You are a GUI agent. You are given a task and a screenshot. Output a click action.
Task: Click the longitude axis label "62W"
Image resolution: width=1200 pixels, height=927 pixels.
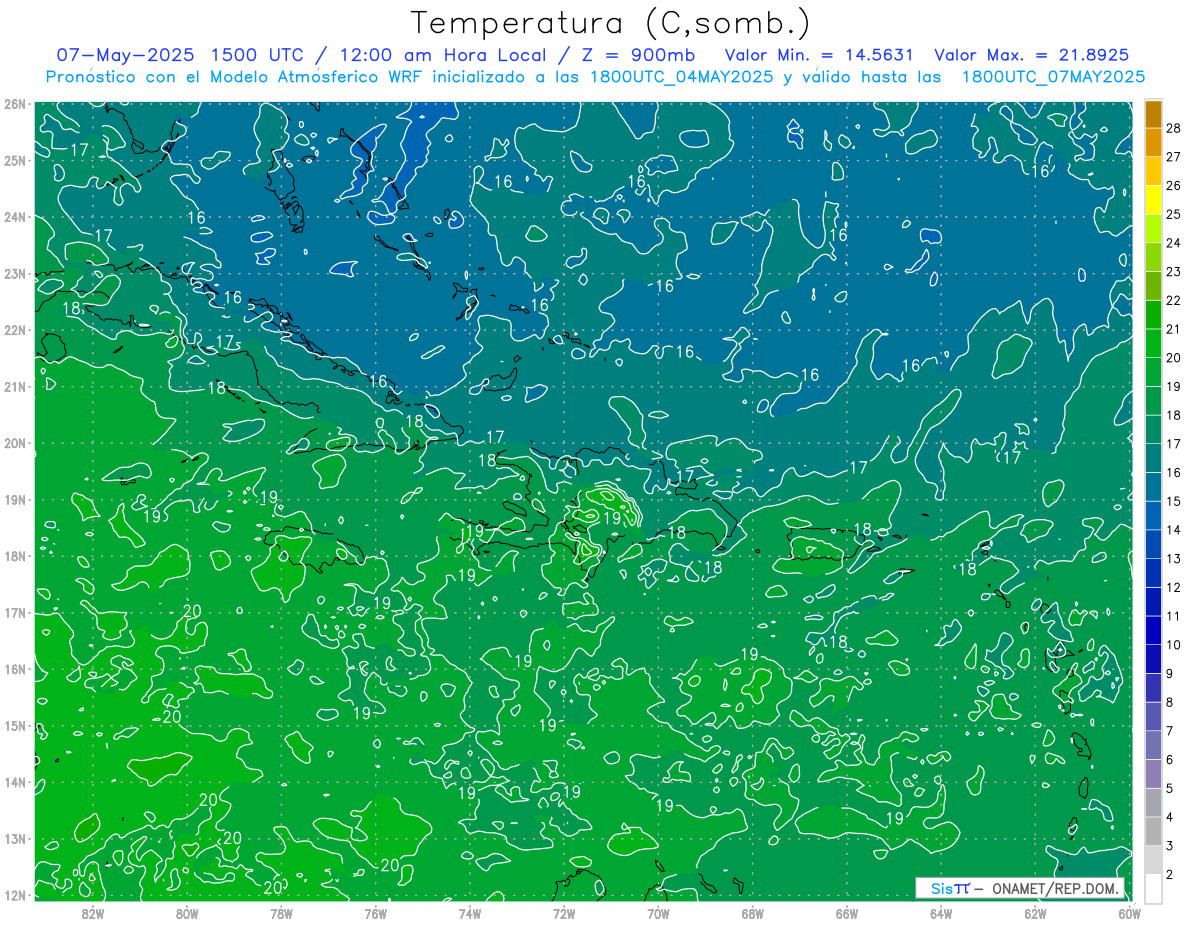coord(1035,913)
